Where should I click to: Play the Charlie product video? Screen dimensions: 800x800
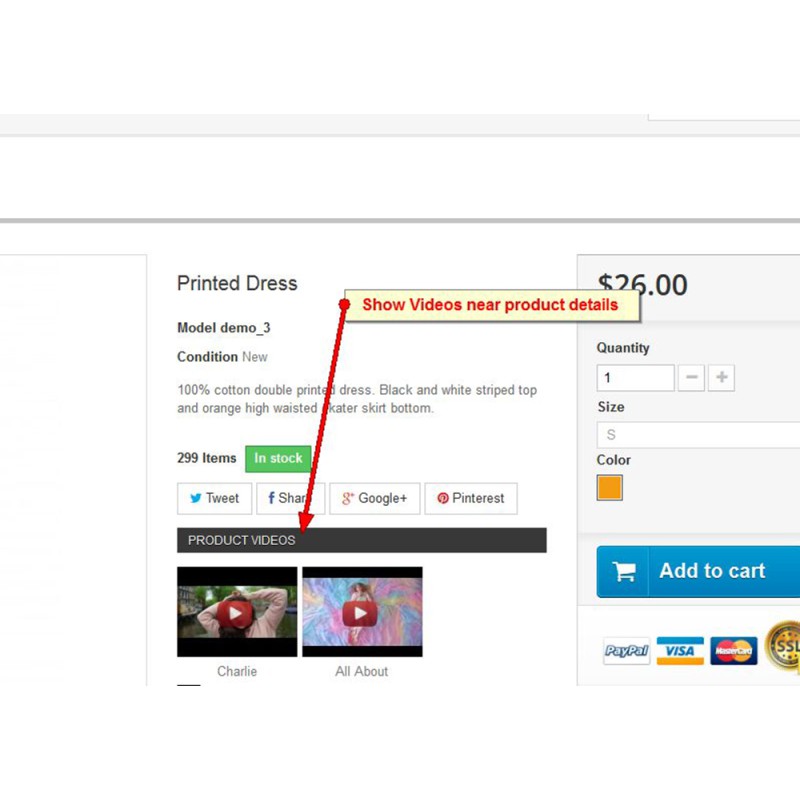coord(237,612)
